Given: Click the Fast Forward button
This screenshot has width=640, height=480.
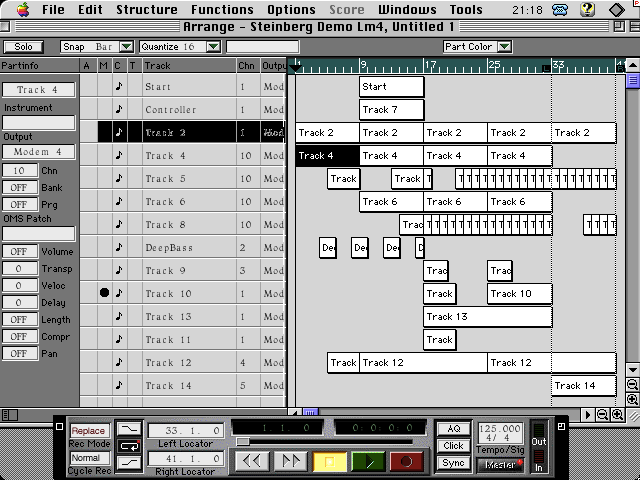Looking at the screenshot, I should click(x=290, y=461).
